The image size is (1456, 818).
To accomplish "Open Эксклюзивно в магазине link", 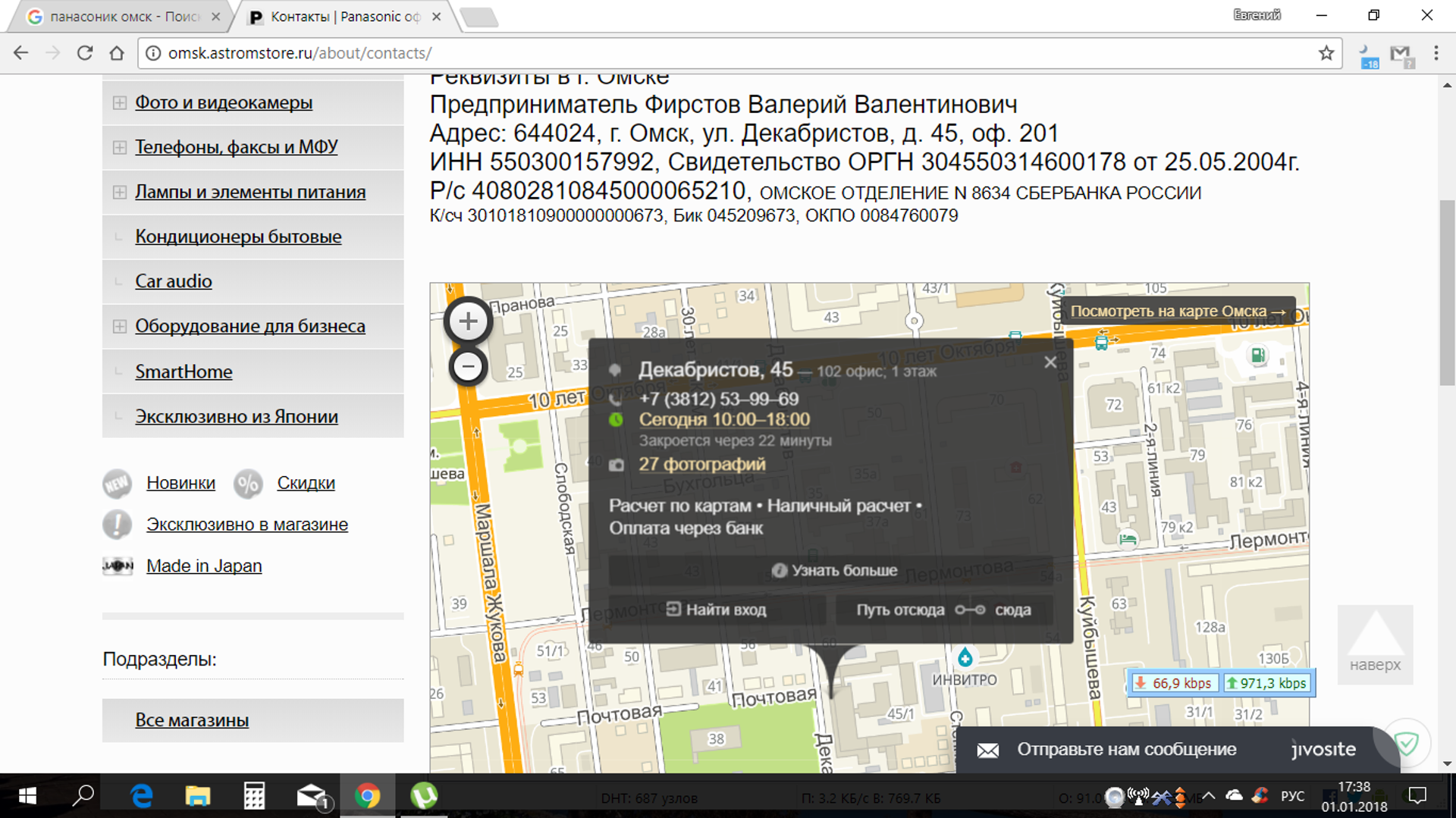I will click(247, 525).
